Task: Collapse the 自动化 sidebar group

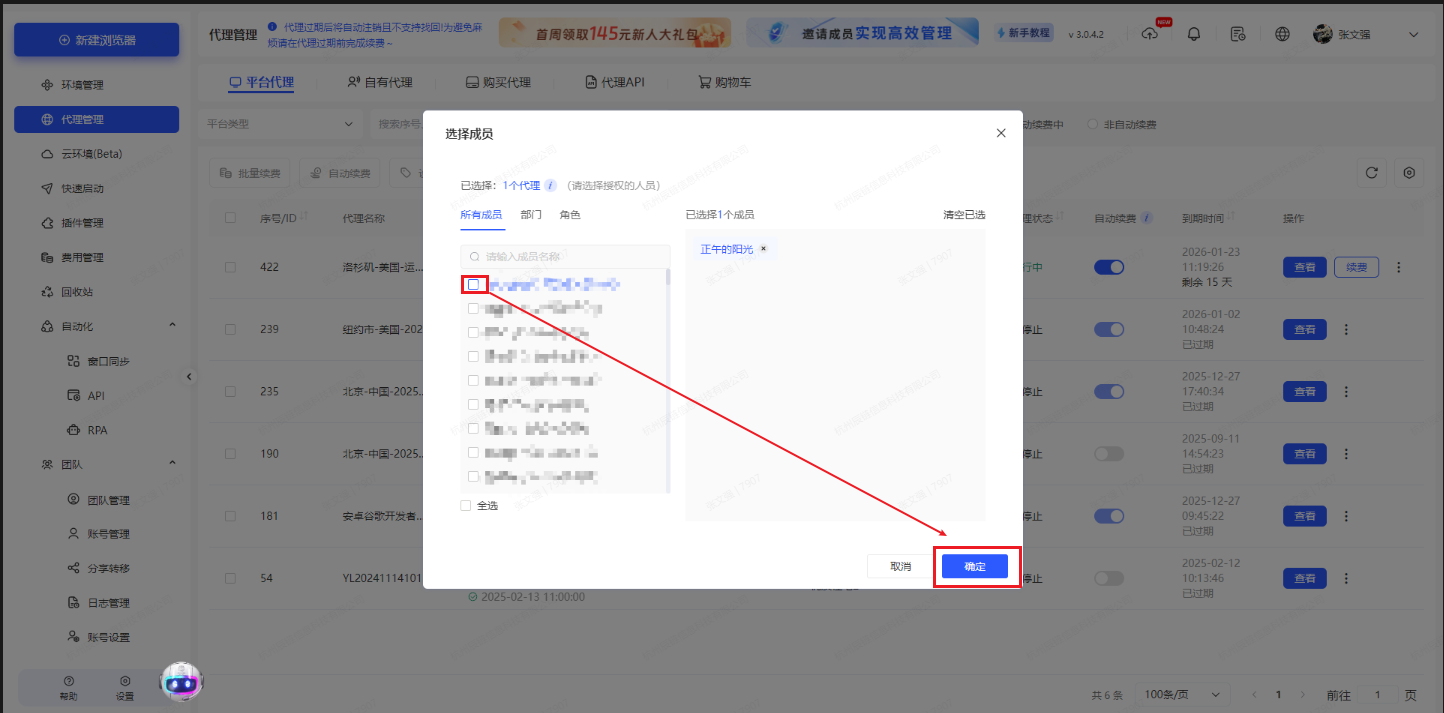Action: click(171, 324)
